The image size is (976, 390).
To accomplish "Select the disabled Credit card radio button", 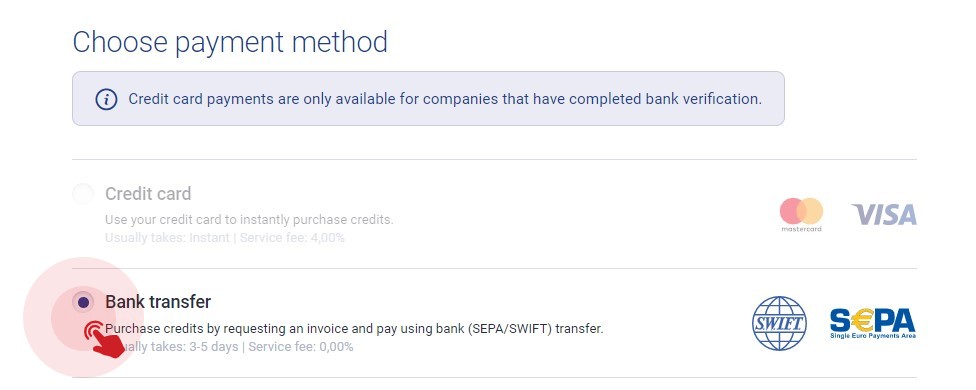I will click(83, 194).
